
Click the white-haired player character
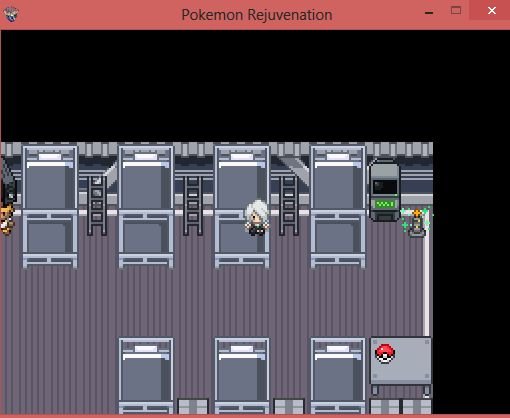pos(257,218)
